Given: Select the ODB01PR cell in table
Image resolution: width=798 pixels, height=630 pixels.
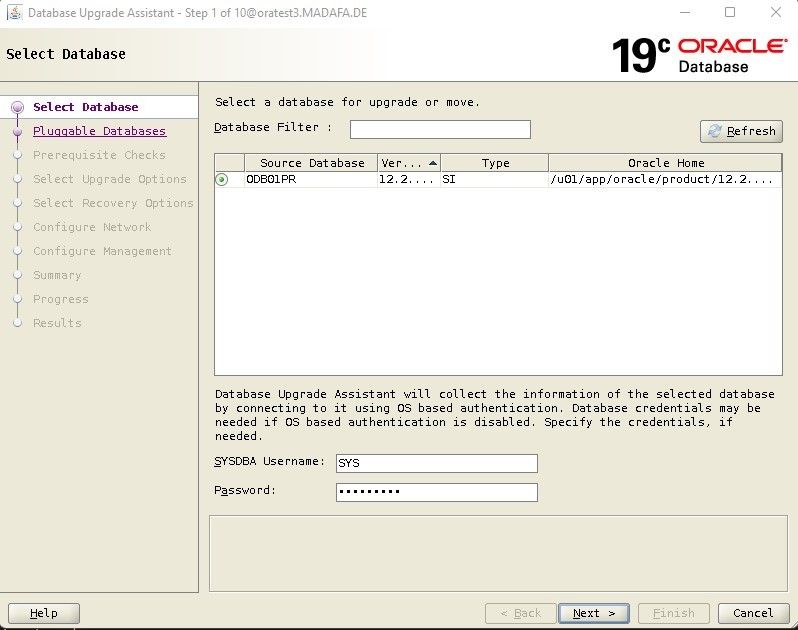Looking at the screenshot, I should 311,179.
